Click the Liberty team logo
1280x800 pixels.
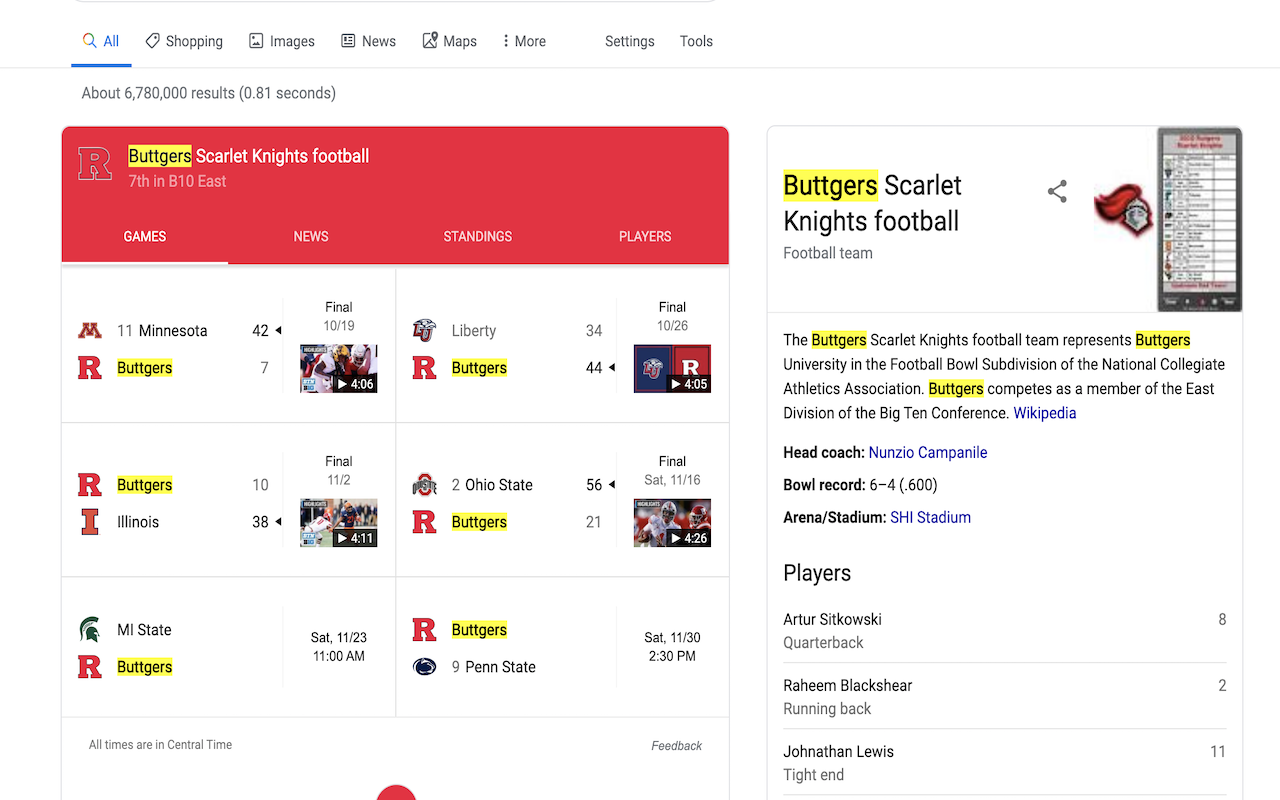pos(424,331)
